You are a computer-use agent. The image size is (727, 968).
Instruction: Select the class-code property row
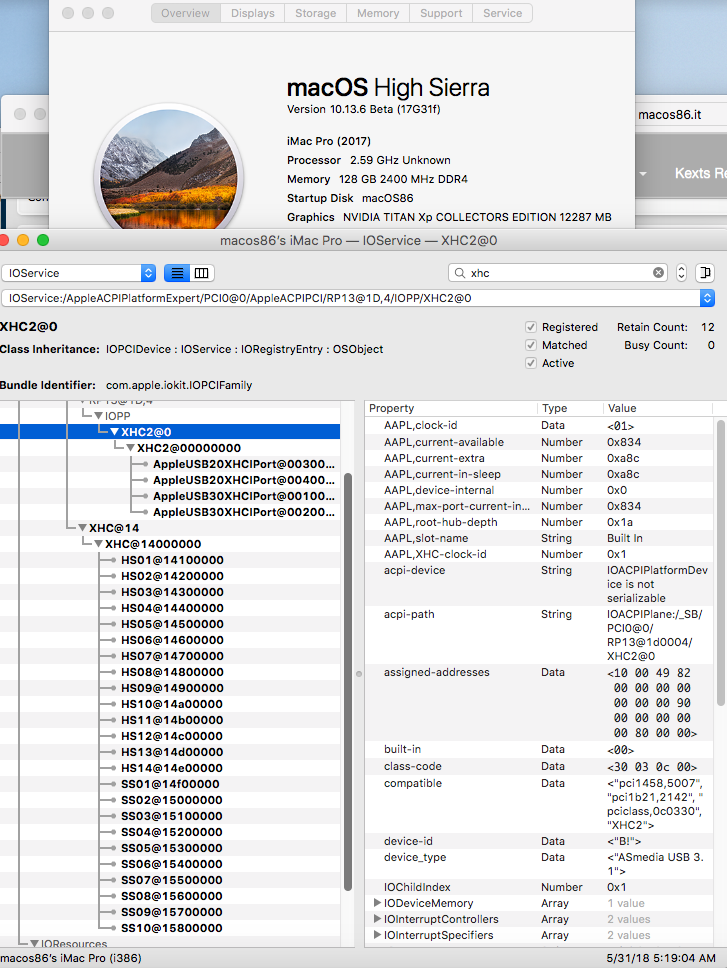pos(539,766)
